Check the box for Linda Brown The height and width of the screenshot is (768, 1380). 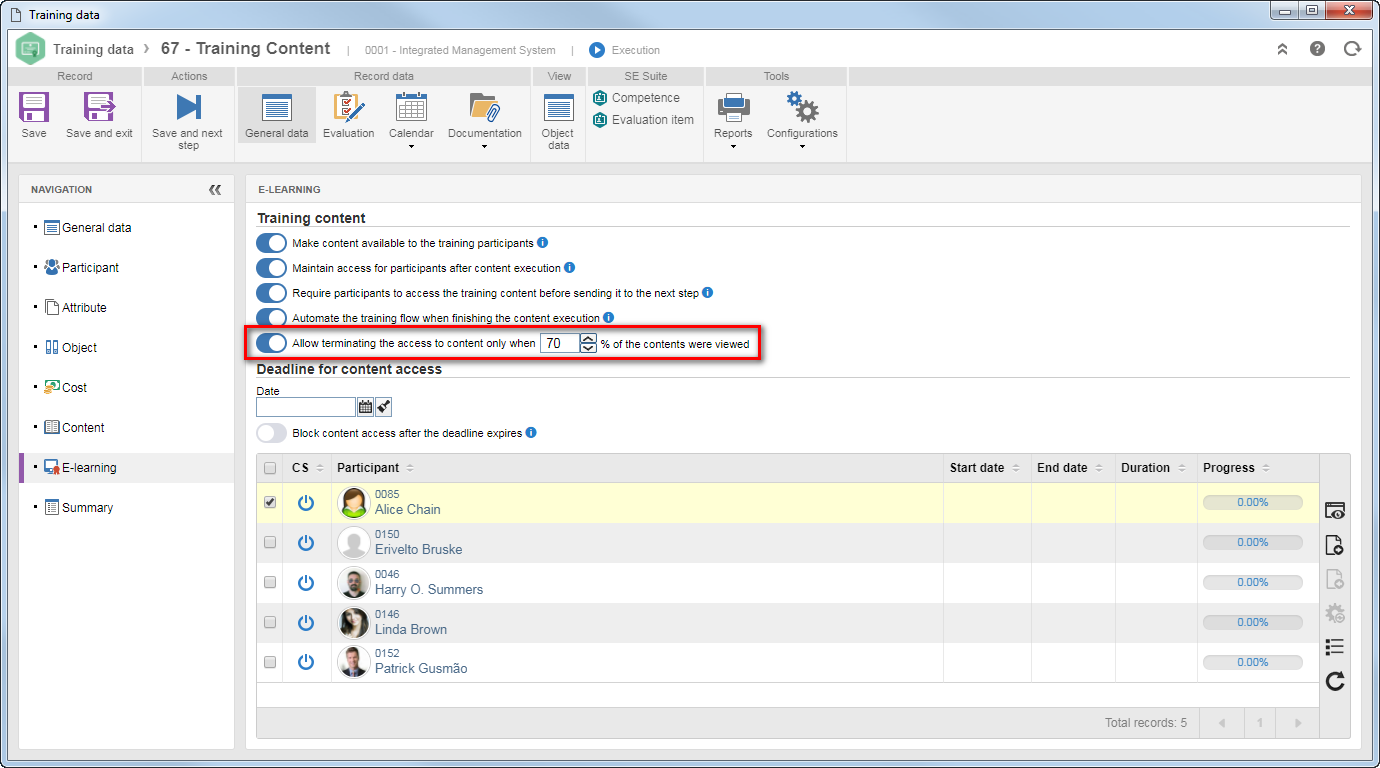pos(270,622)
